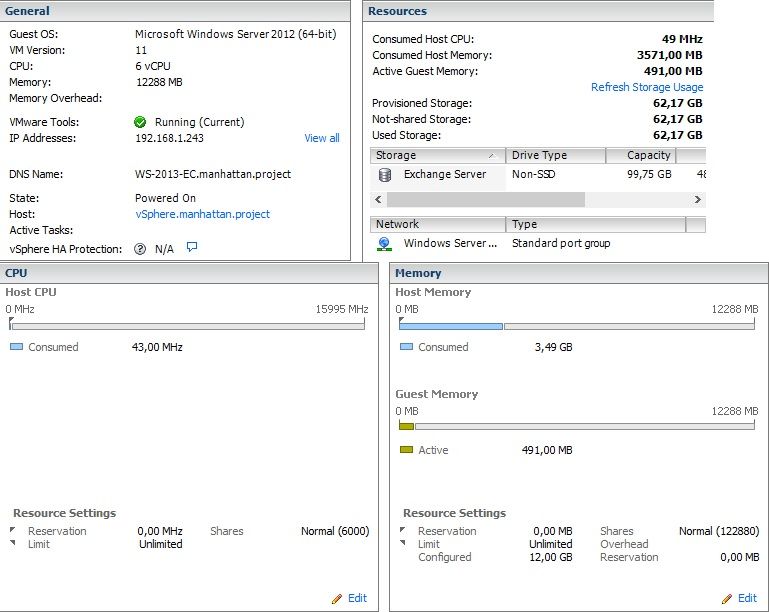Viewport: 769px width, 612px height.
Task: Click the Consumed legend swatch under Host CPU
Action: (x=16, y=347)
